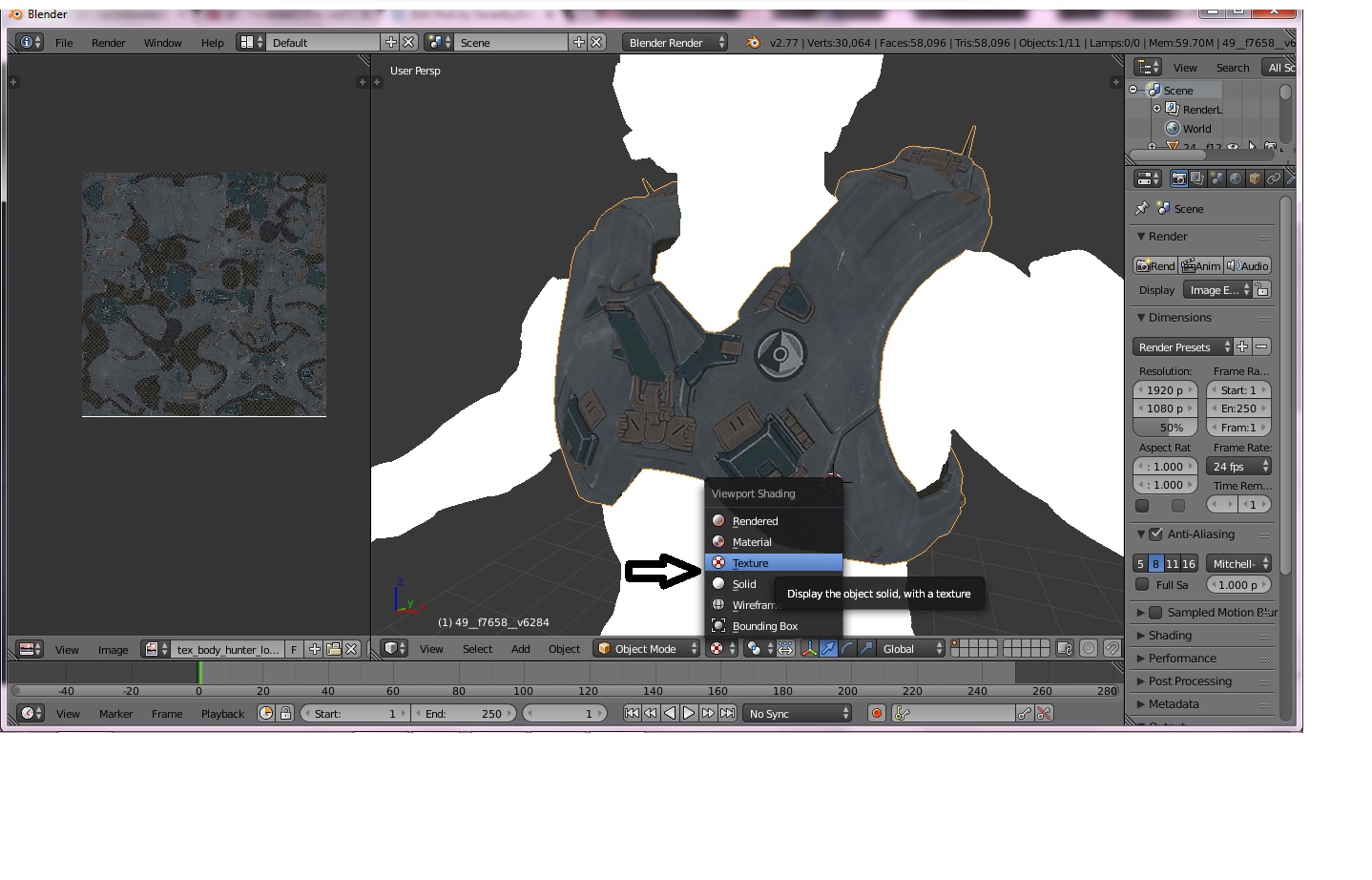Play the animation forward
Image resolution: width=1372 pixels, height=880 pixels.
(689, 713)
